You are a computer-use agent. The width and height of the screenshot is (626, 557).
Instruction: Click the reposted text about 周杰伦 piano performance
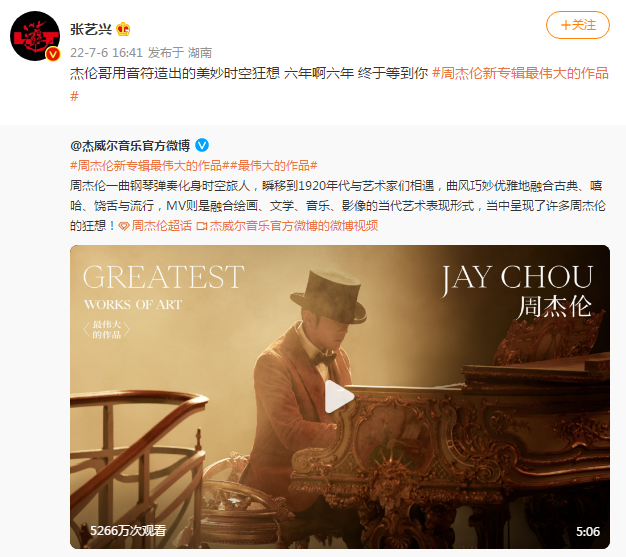coord(338,206)
